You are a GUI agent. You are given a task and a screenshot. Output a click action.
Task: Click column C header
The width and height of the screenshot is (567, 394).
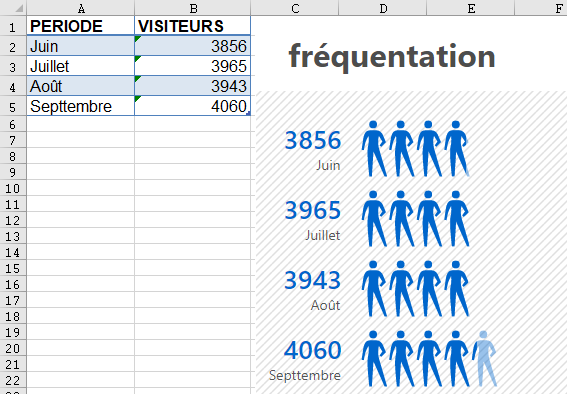(295, 8)
